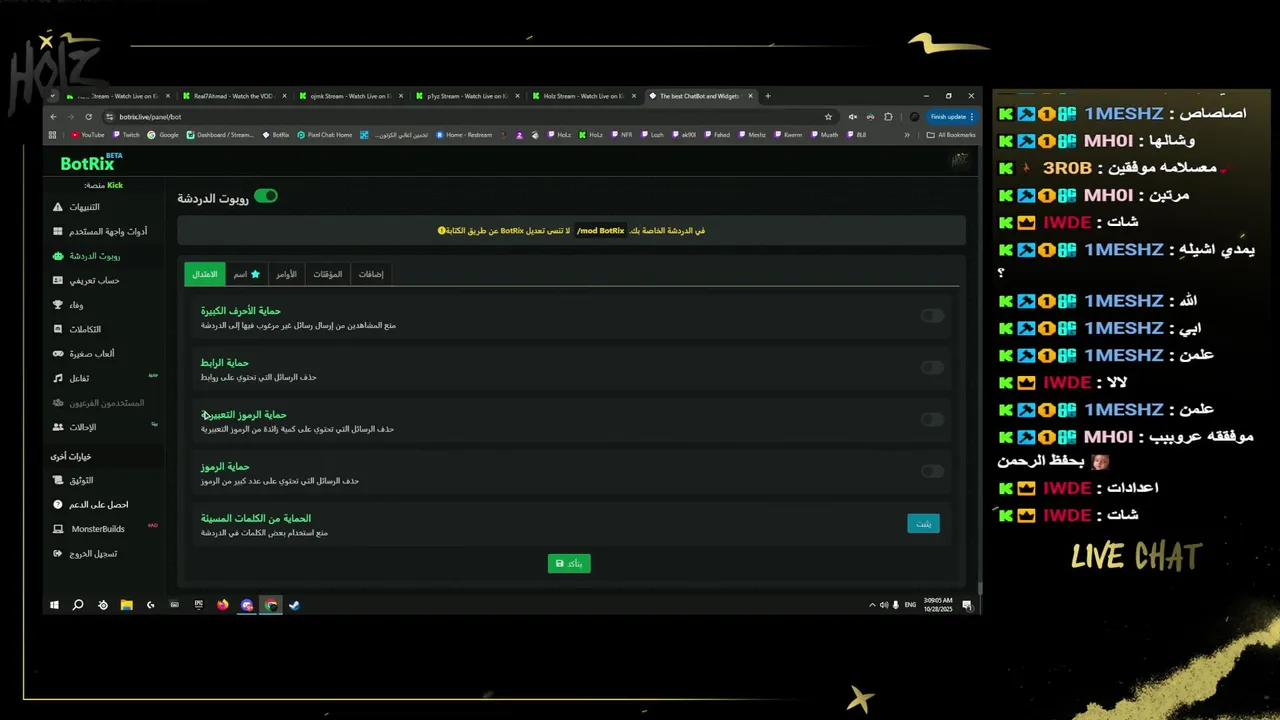This screenshot has height=720, width=1280.
Task: Open the Chrome three-dot menu
Action: (x=972, y=116)
